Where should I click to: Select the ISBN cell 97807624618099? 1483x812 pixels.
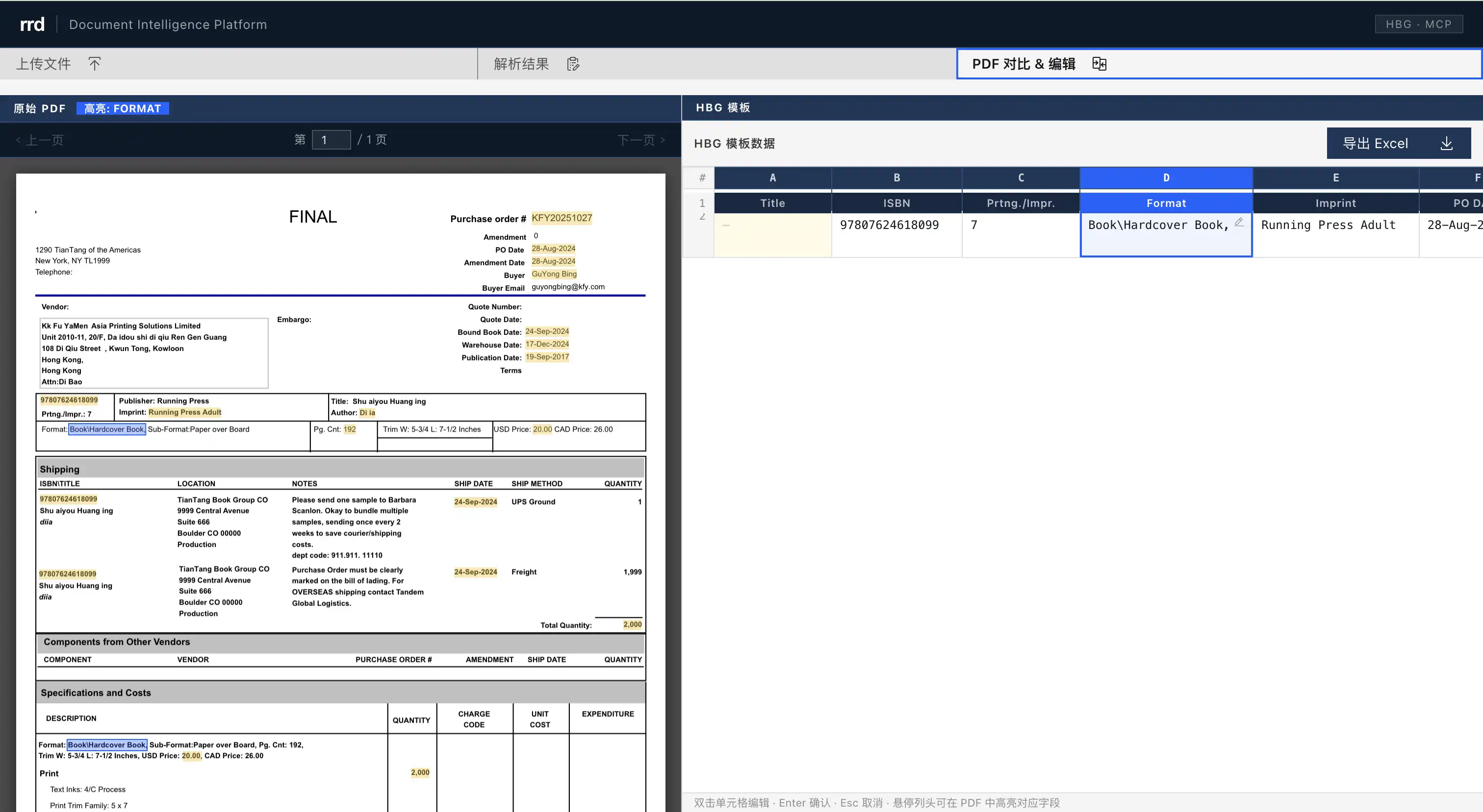pos(889,225)
